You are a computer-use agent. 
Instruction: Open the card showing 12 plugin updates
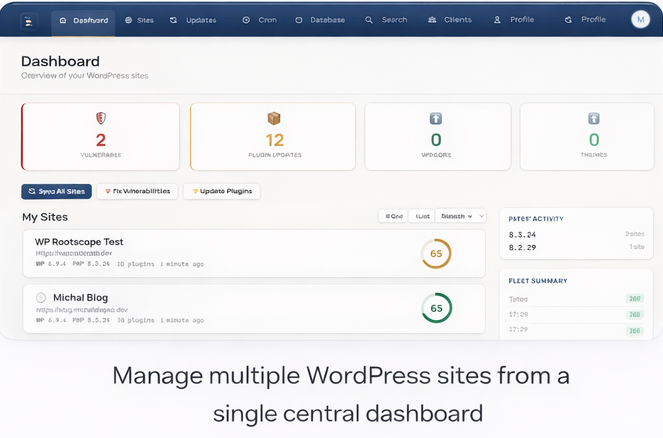pyautogui.click(x=273, y=137)
